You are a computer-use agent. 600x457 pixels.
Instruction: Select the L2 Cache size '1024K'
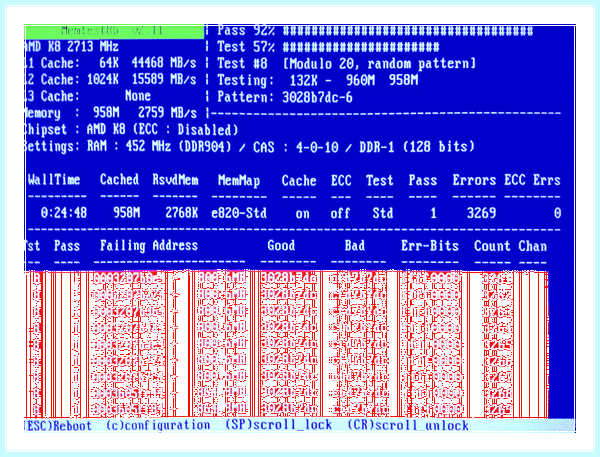click(103, 79)
